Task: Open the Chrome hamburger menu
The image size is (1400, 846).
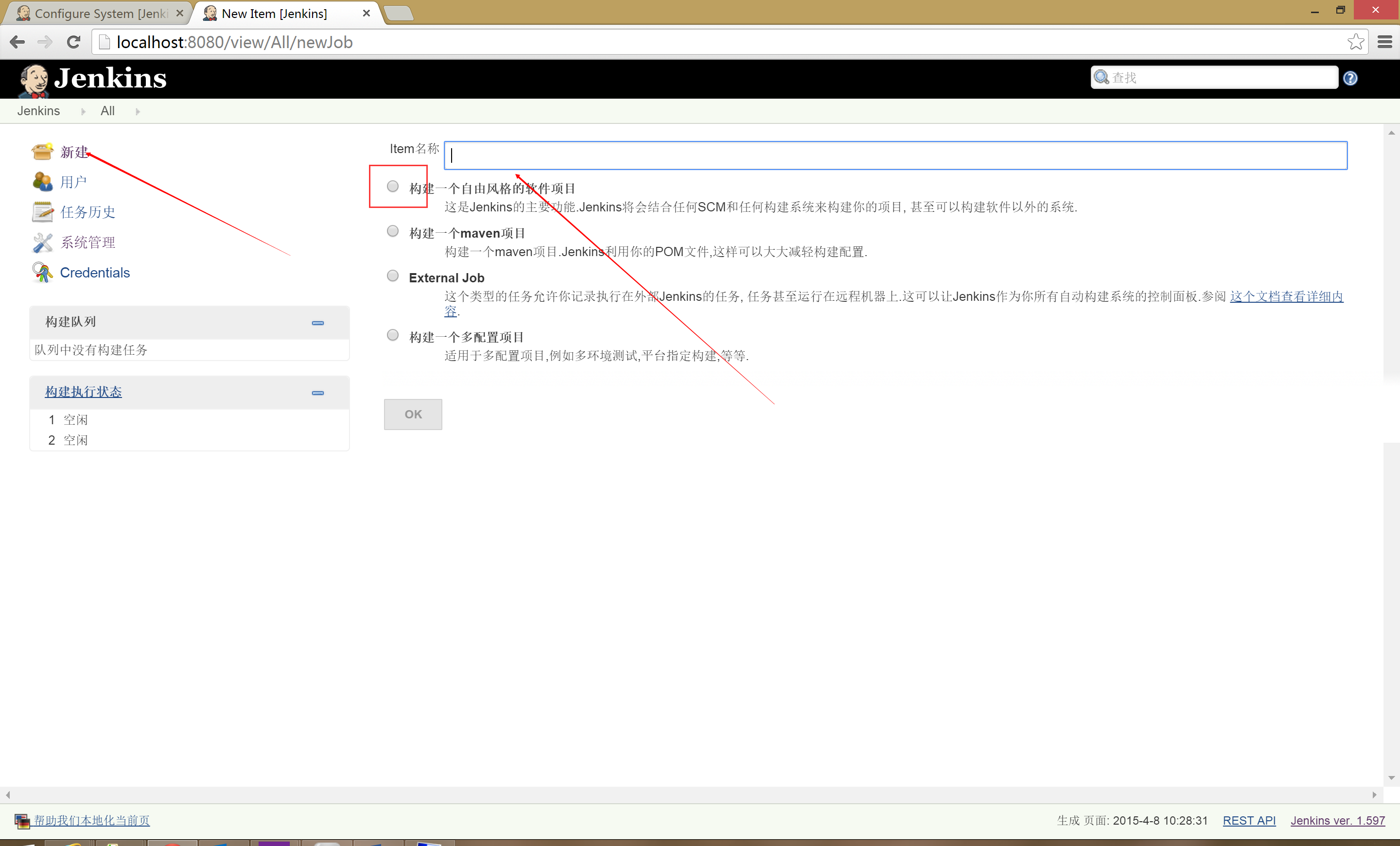Action: click(x=1385, y=42)
